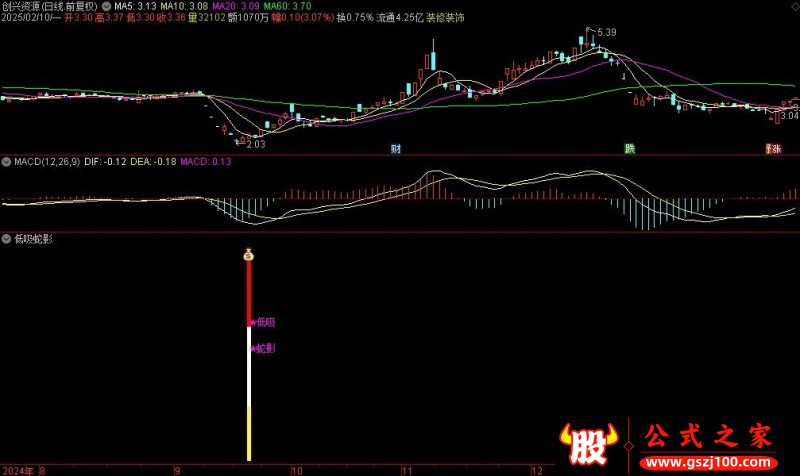The image size is (800, 476).
Task: Click the yellow segment of signal bar
Action: point(249,434)
